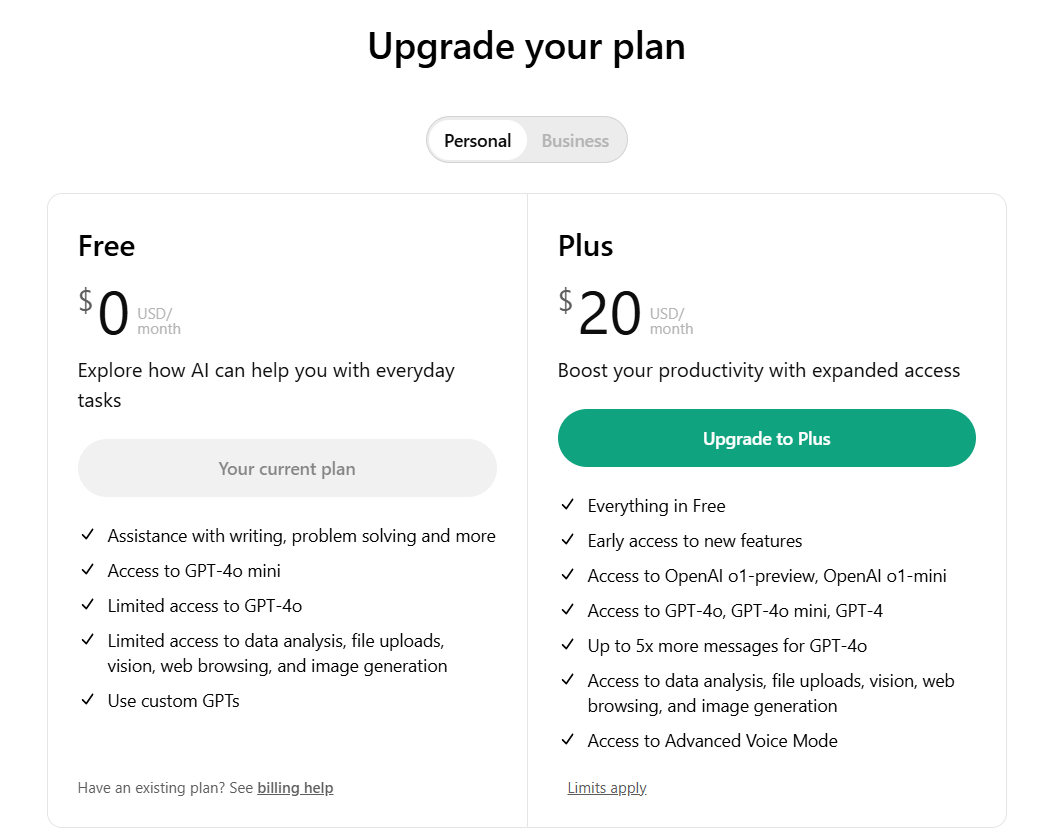Click checkmark next to Assistance with writing
Image resolution: width=1043 pixels, height=835 pixels.
88,535
